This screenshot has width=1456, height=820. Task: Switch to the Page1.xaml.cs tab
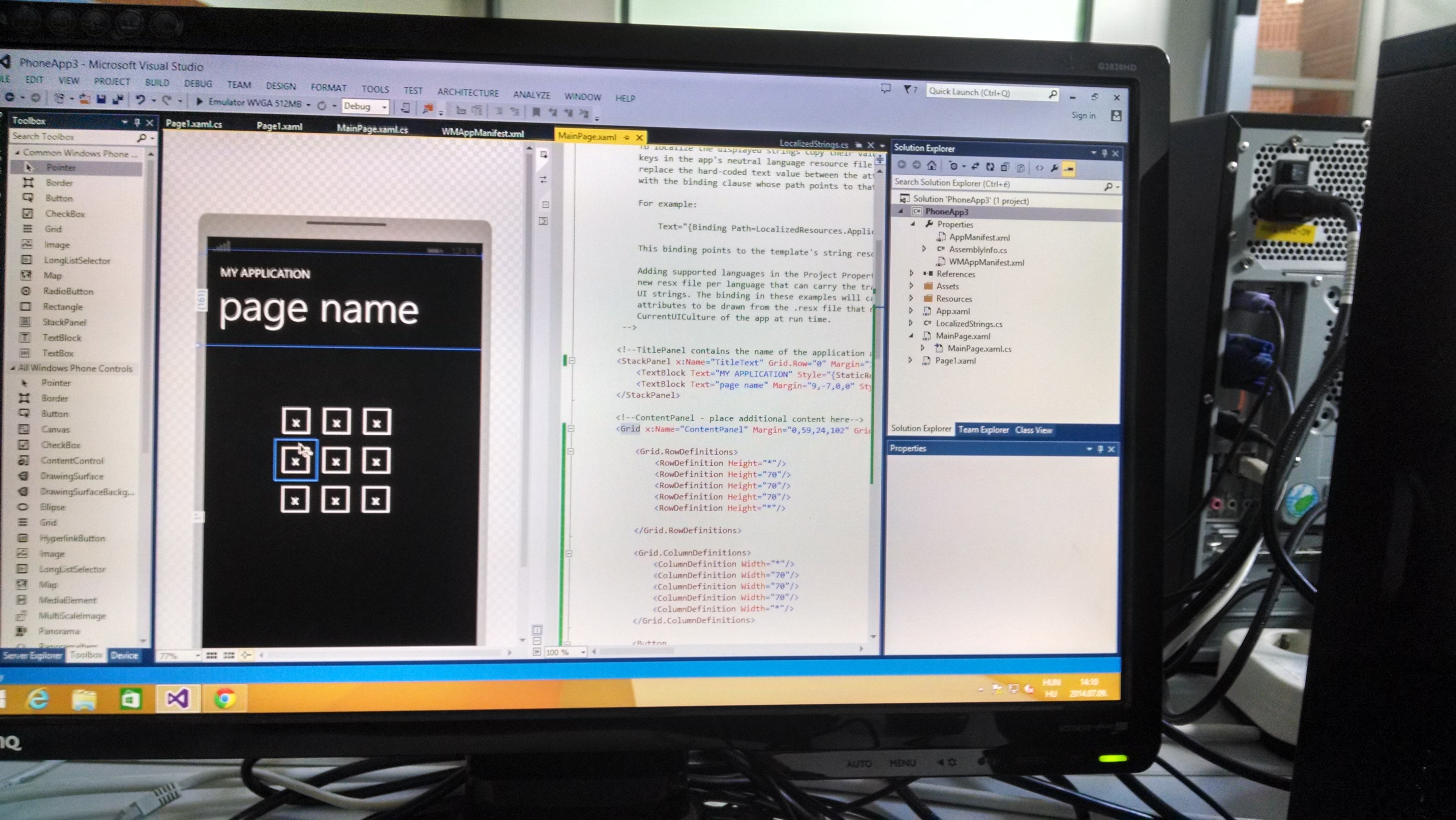click(x=193, y=124)
